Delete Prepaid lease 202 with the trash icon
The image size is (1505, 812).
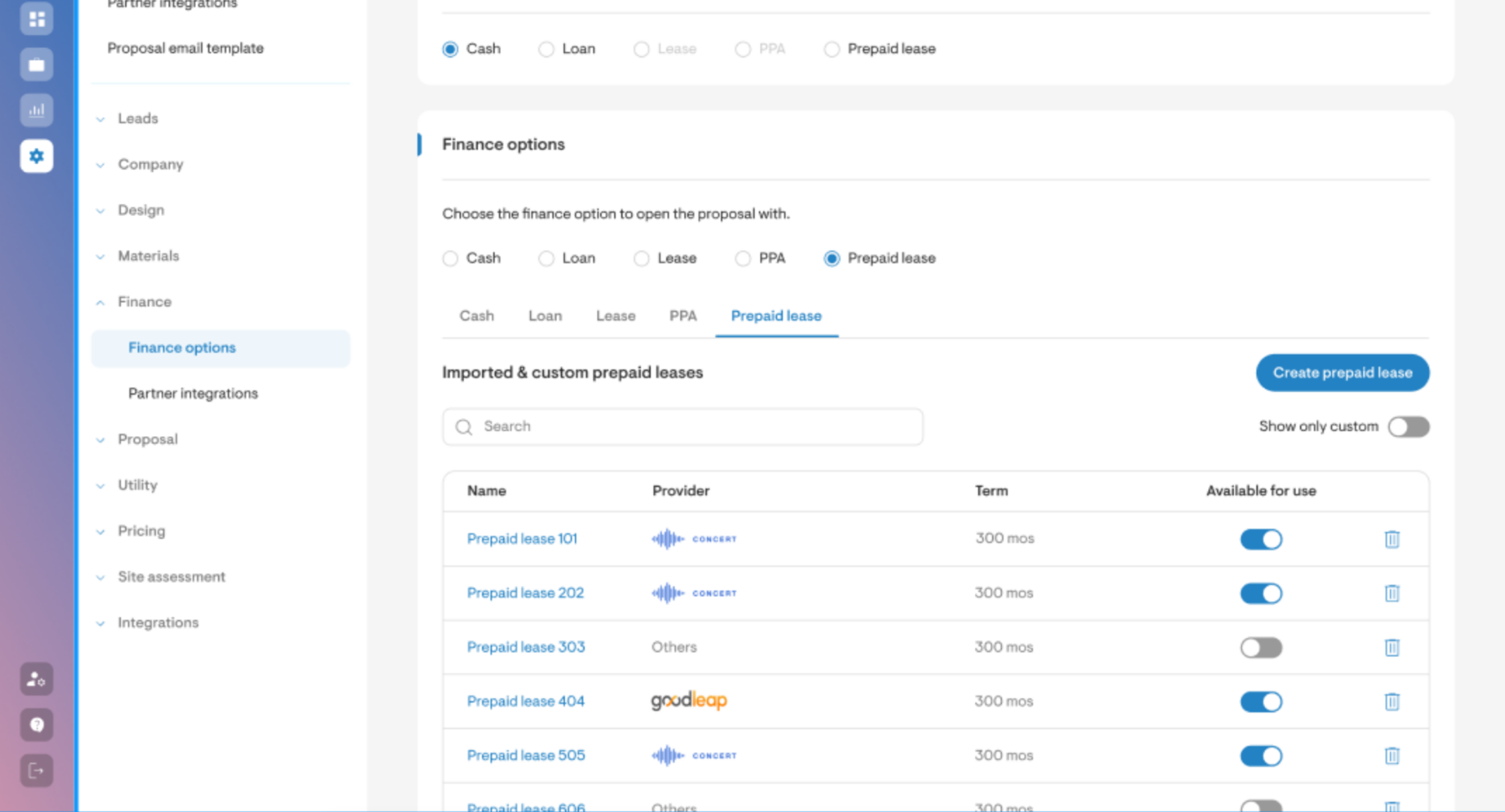(1392, 593)
